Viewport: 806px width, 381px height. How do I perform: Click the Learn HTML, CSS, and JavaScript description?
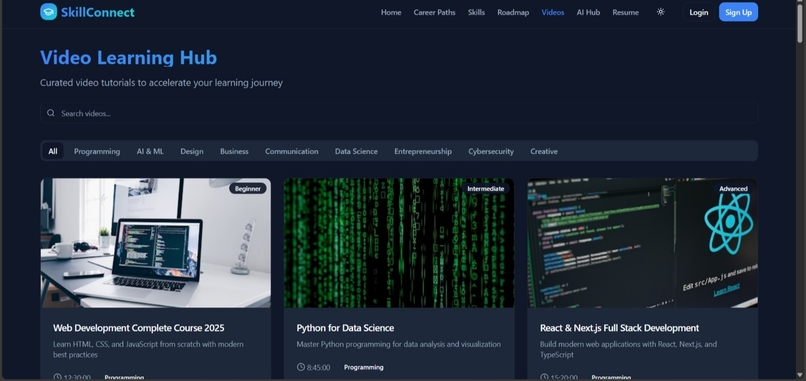pyautogui.click(x=148, y=349)
